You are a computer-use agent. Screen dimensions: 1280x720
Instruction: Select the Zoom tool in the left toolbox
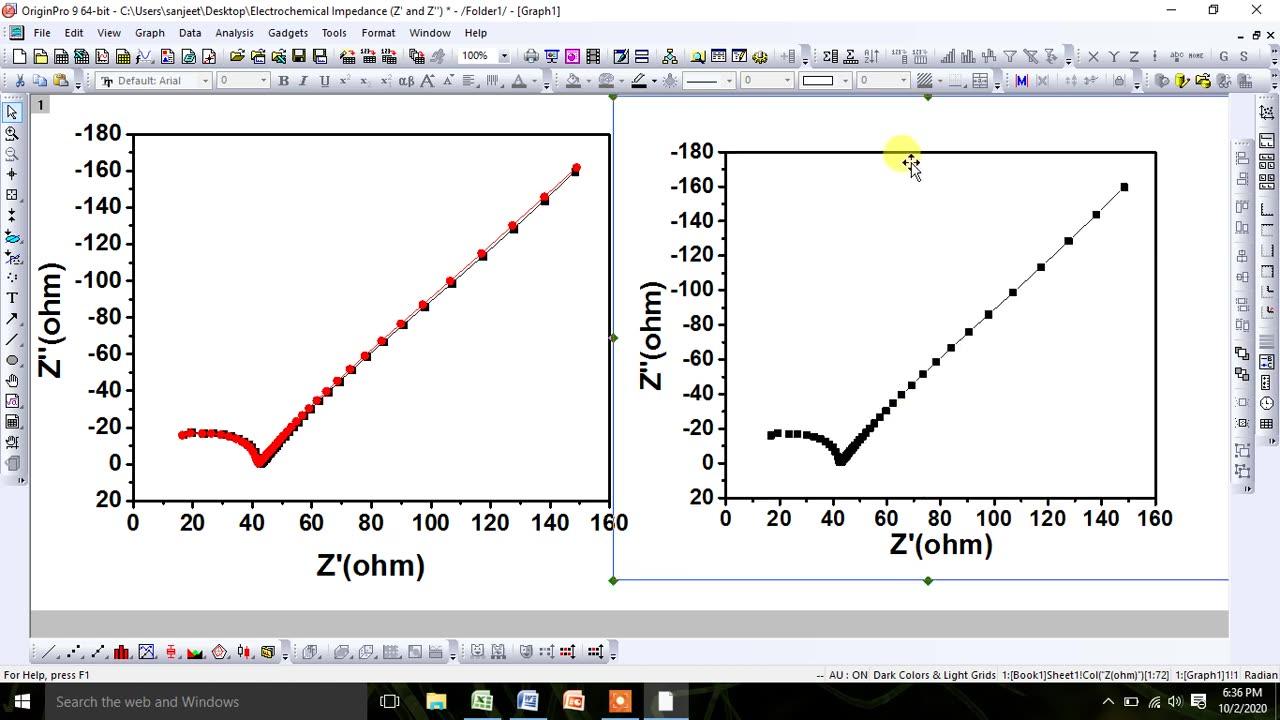tap(12, 131)
